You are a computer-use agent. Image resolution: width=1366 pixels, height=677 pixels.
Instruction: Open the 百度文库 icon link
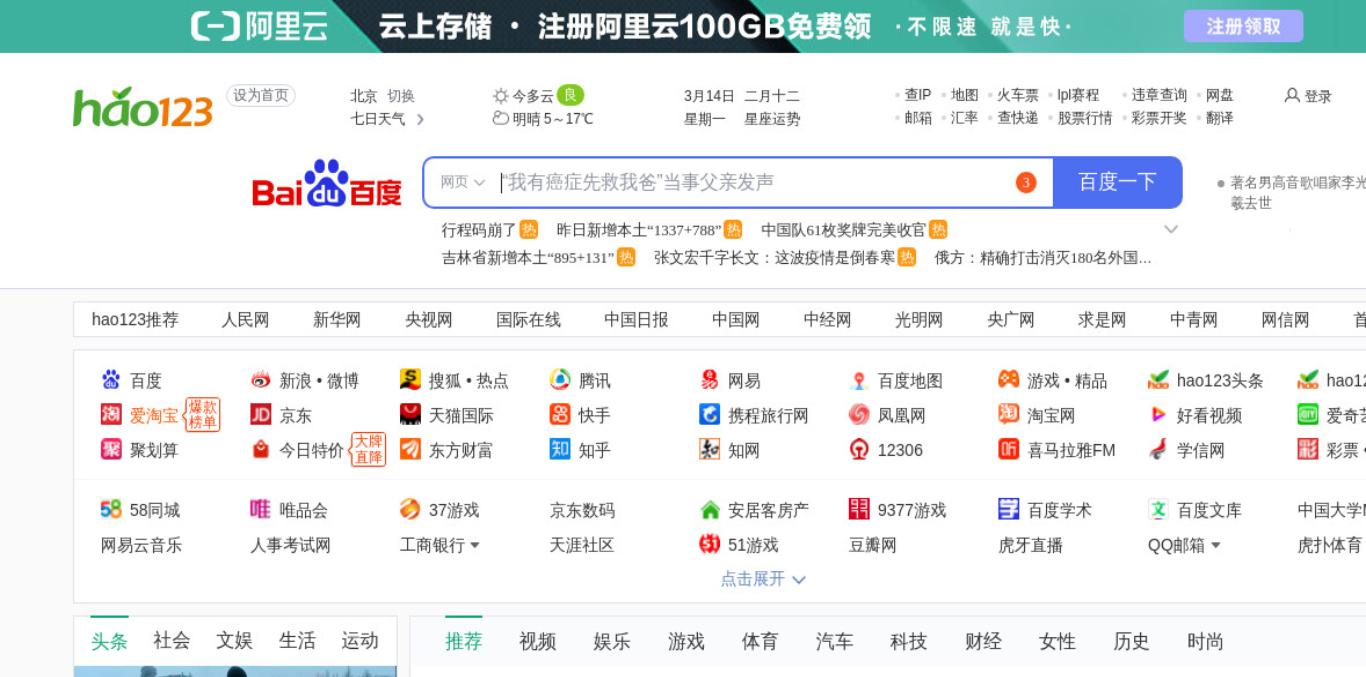(x=1195, y=510)
